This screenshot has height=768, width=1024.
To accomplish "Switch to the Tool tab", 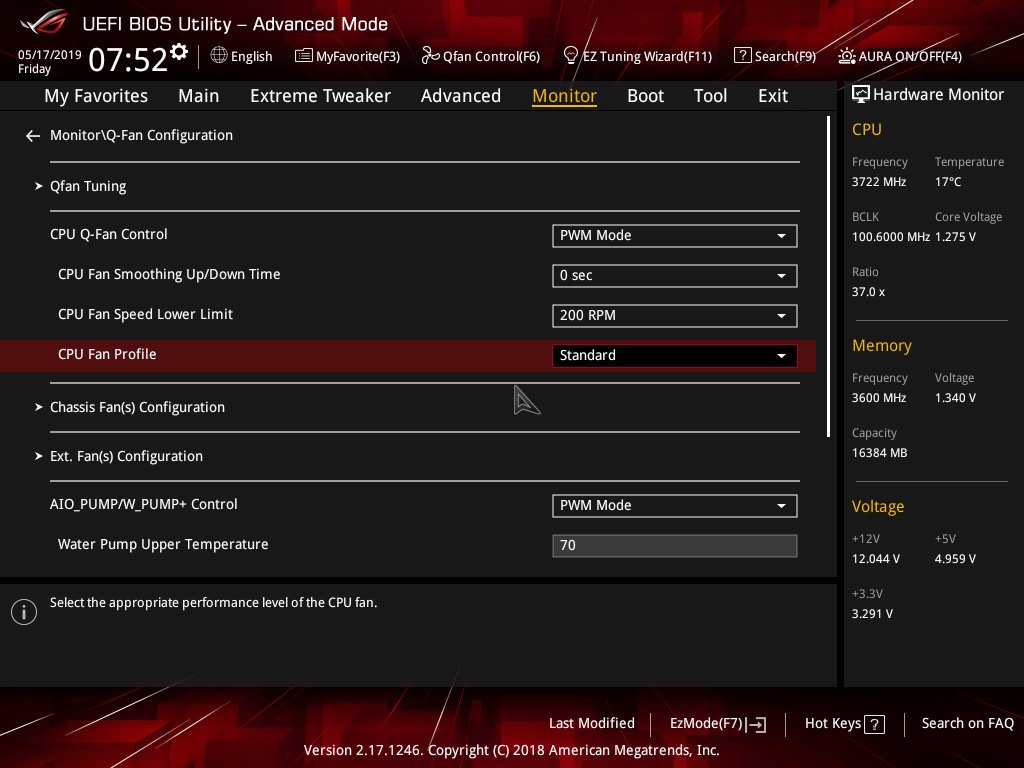I will coord(711,96).
